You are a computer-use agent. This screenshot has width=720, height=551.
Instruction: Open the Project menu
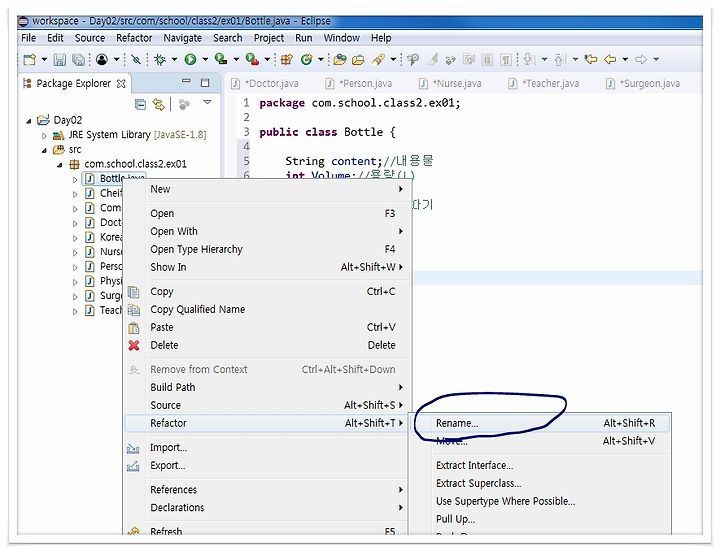click(x=269, y=38)
